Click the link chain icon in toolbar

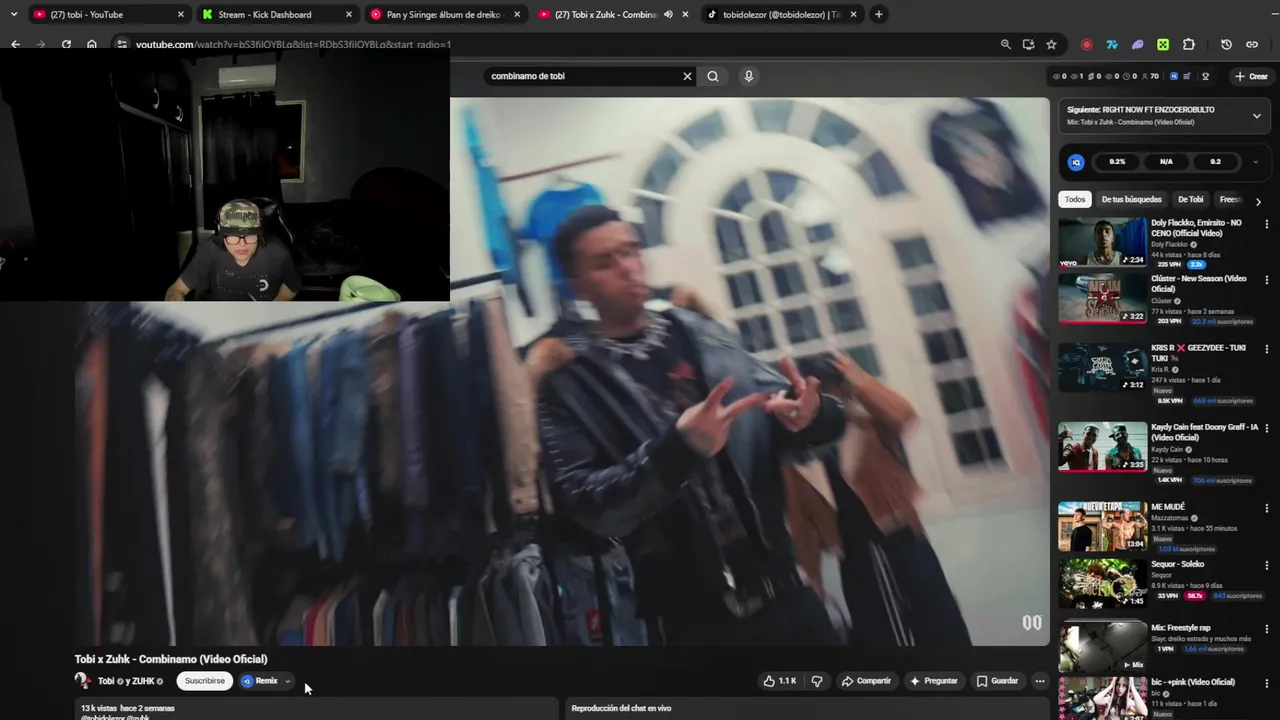tap(1252, 44)
